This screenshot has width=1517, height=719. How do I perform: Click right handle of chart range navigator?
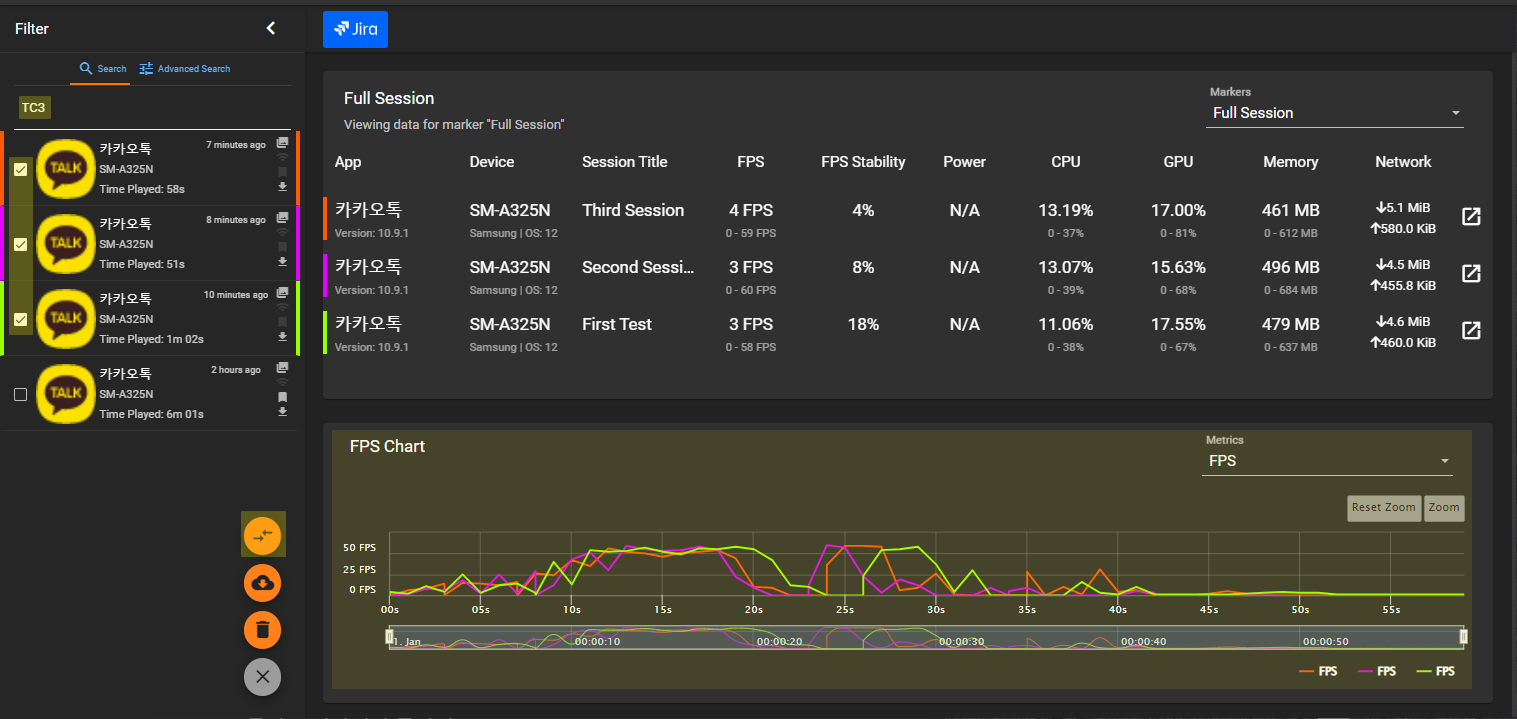(x=1464, y=636)
